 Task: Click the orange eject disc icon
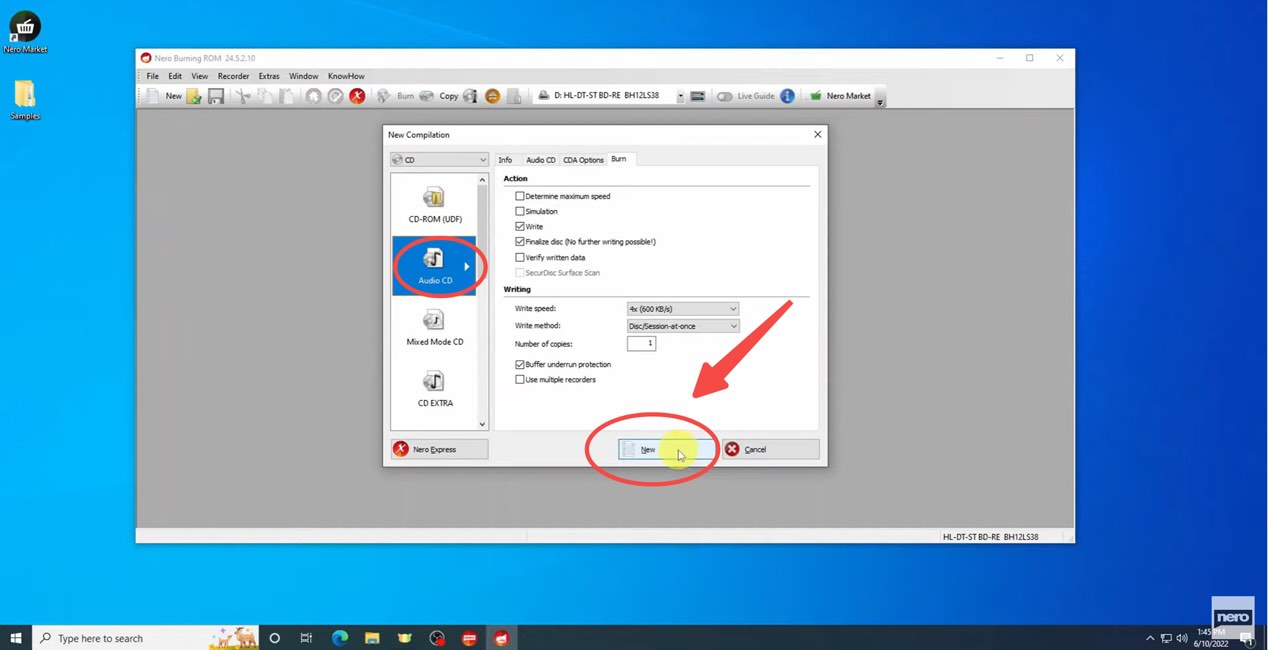click(492, 96)
